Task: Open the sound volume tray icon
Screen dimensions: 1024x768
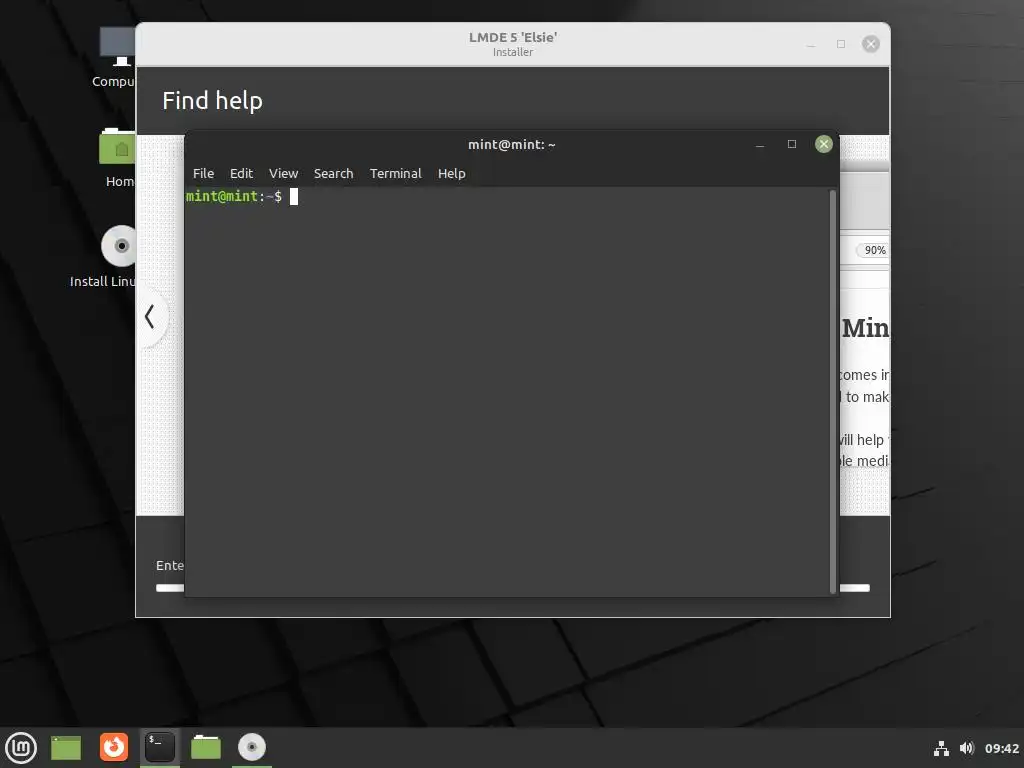Action: pos(967,748)
